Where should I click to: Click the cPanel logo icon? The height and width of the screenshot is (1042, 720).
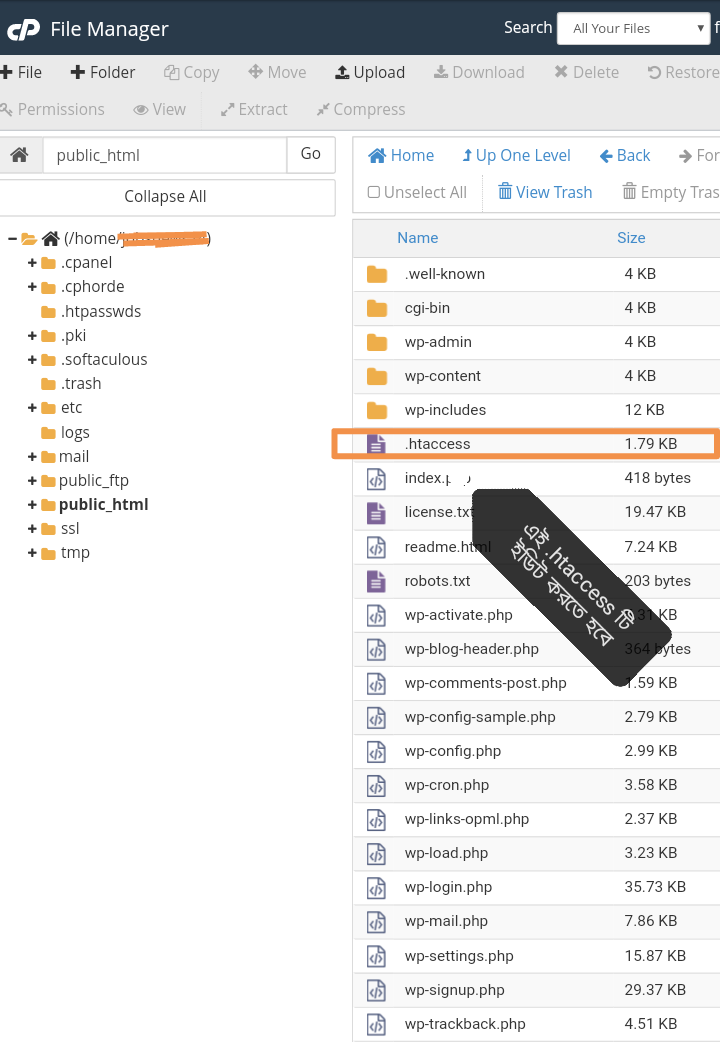(x=22, y=30)
